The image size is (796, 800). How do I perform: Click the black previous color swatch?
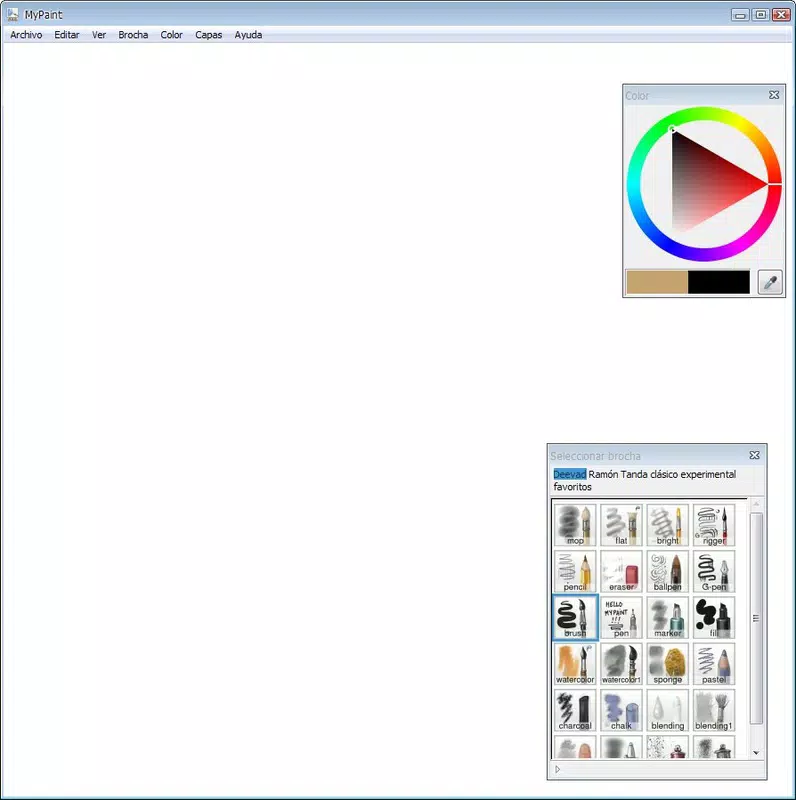[x=719, y=282]
